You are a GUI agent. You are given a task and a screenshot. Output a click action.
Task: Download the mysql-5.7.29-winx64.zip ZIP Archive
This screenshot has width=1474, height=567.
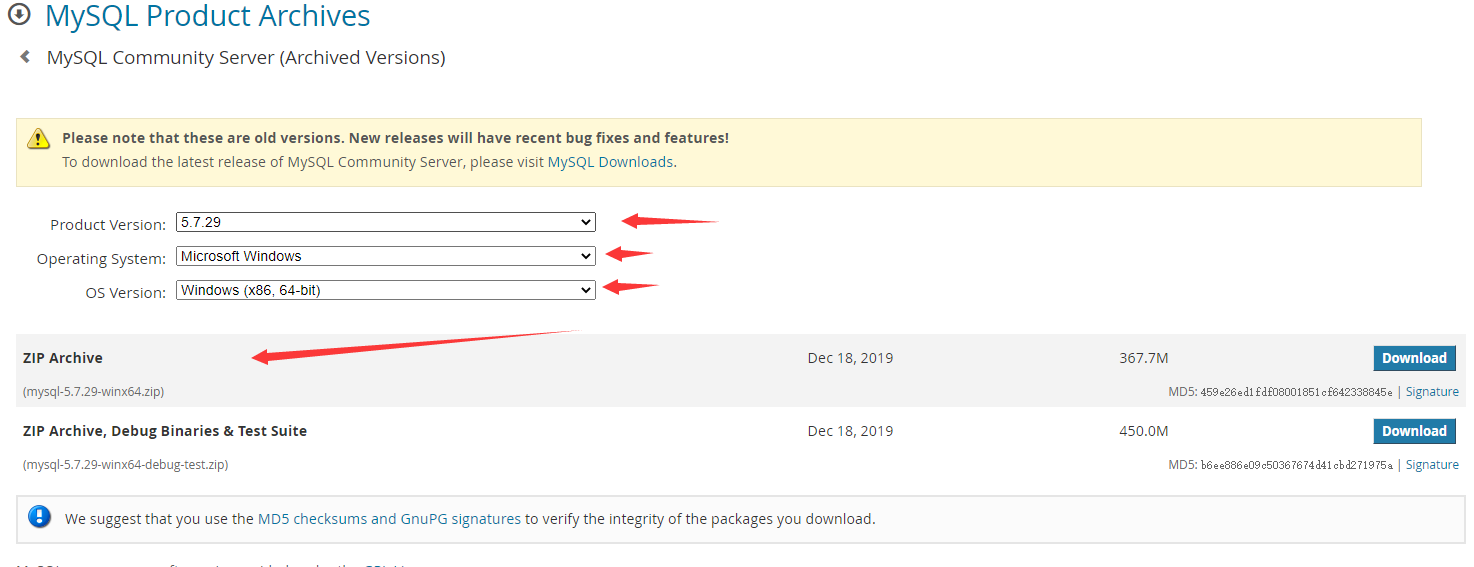click(1414, 358)
